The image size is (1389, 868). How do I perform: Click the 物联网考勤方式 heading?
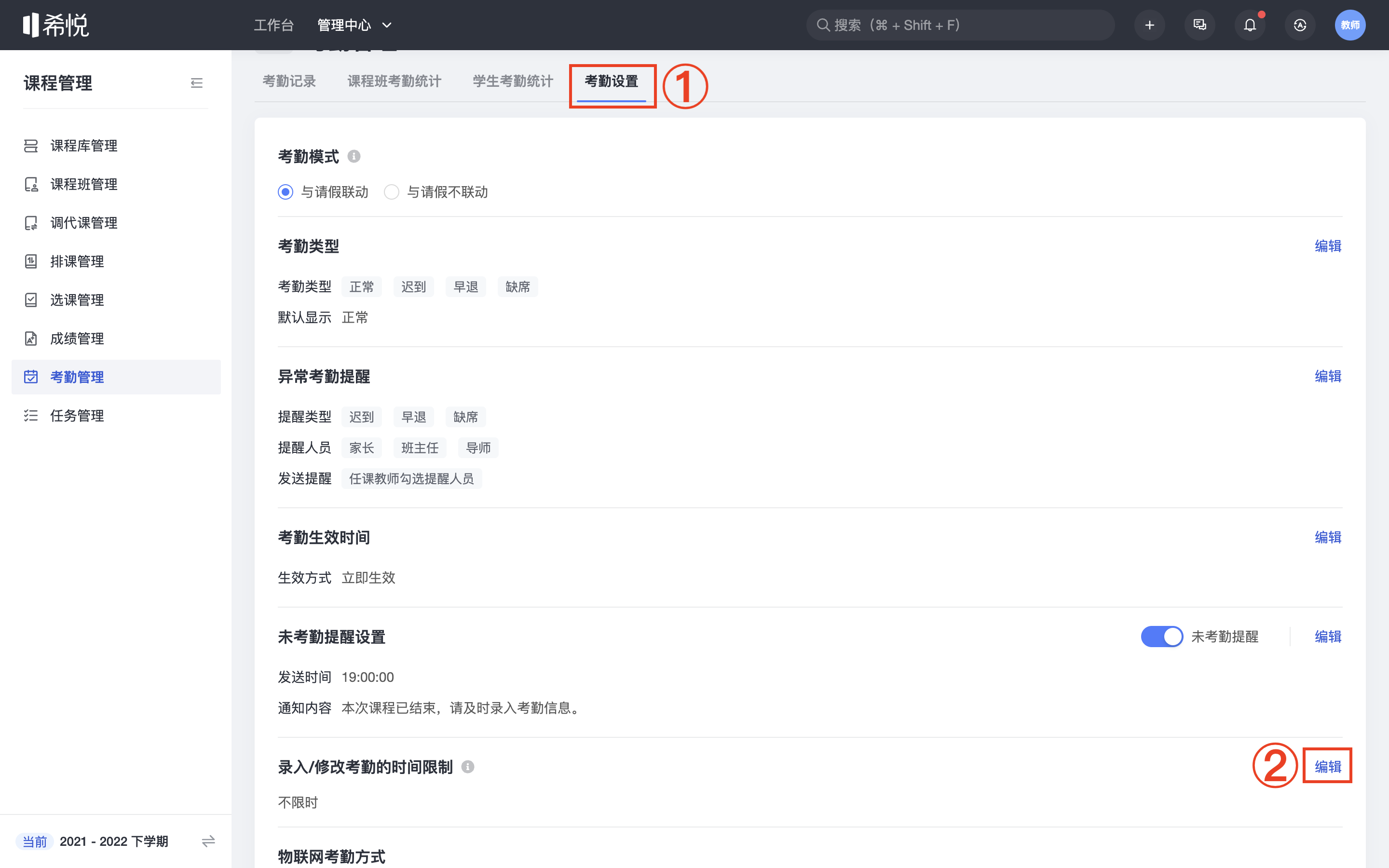(332, 856)
